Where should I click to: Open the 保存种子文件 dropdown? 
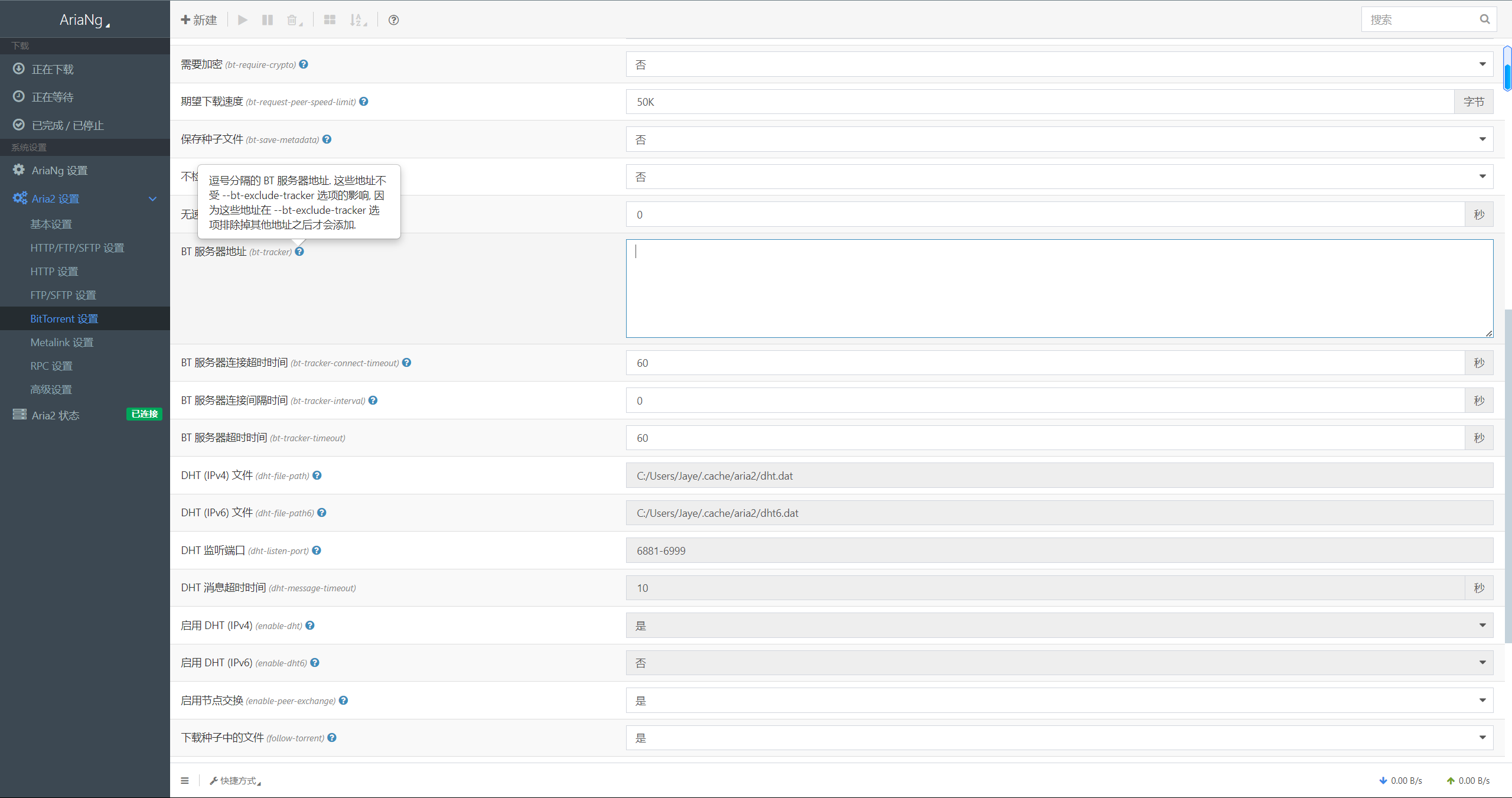(x=1060, y=139)
